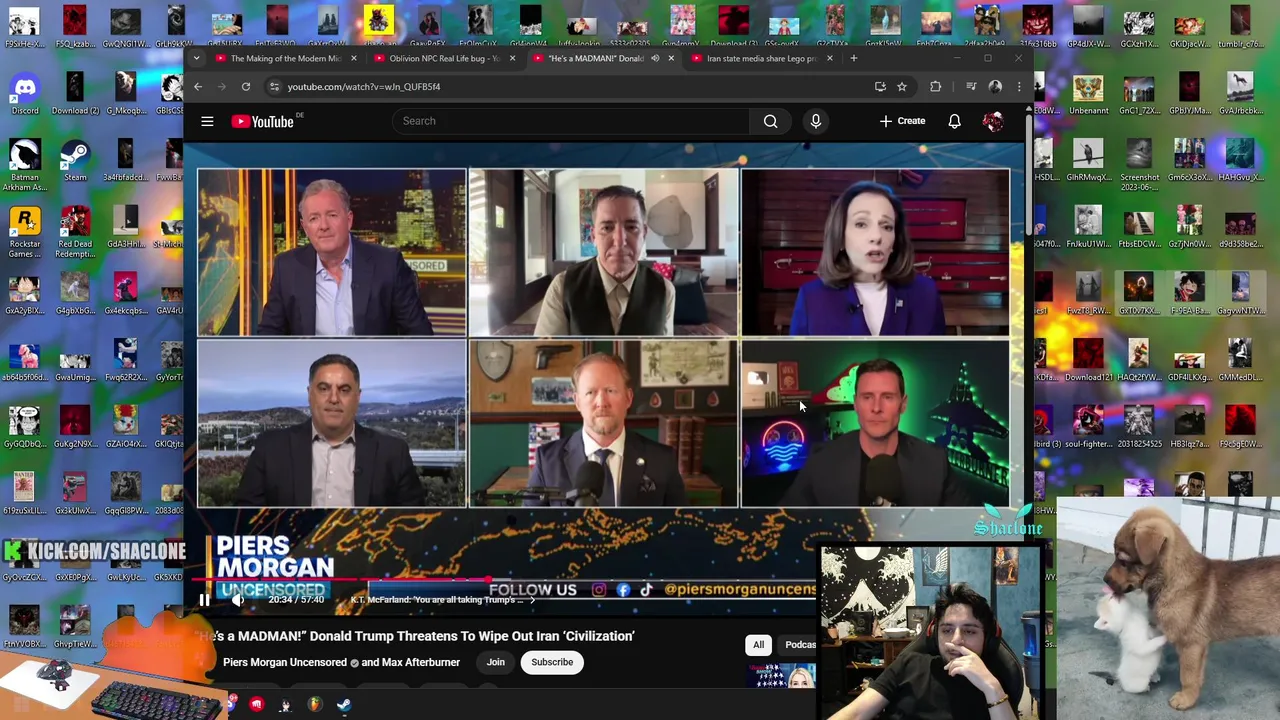
Task: Reload the page with refresh icon
Action: [x=245, y=87]
